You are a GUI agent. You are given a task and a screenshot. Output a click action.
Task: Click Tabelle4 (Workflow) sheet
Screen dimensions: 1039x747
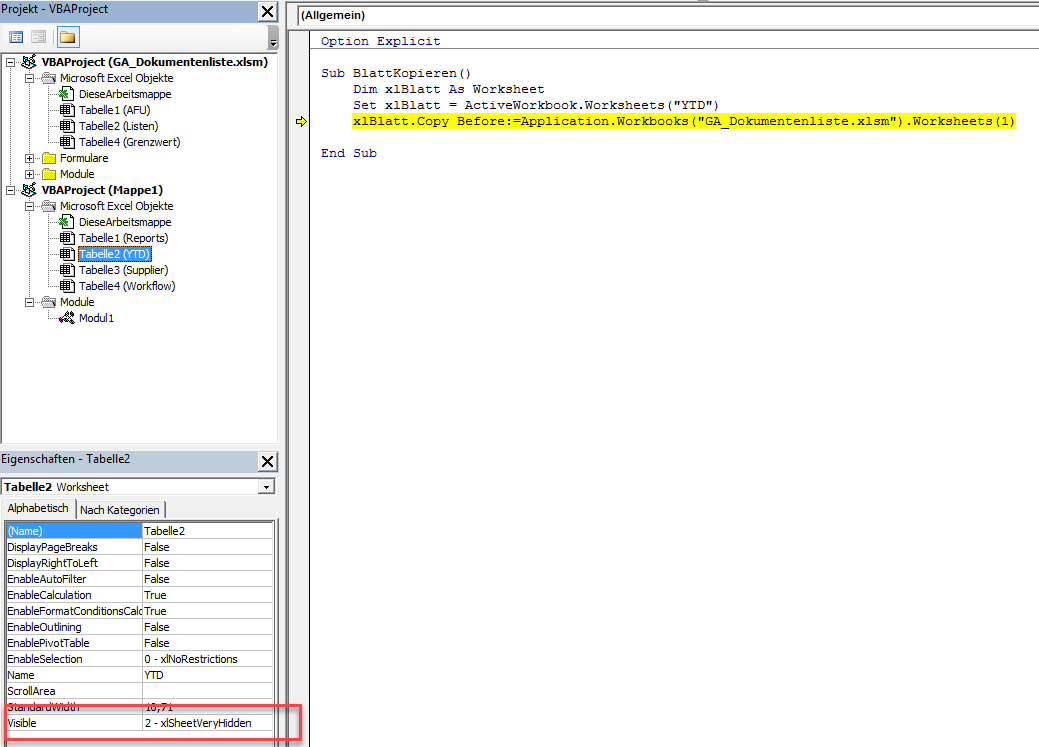pyautogui.click(x=126, y=286)
